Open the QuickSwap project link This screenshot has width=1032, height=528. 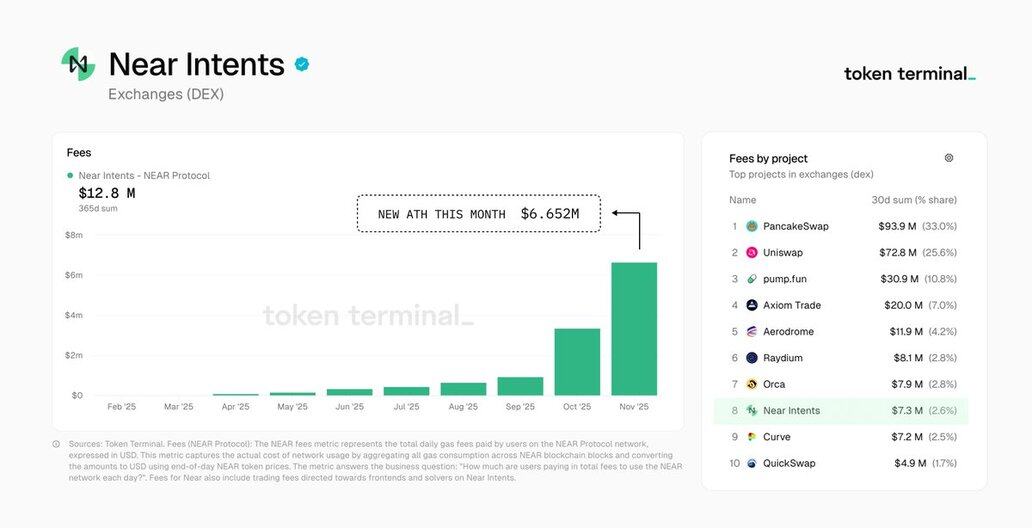[x=789, y=463]
